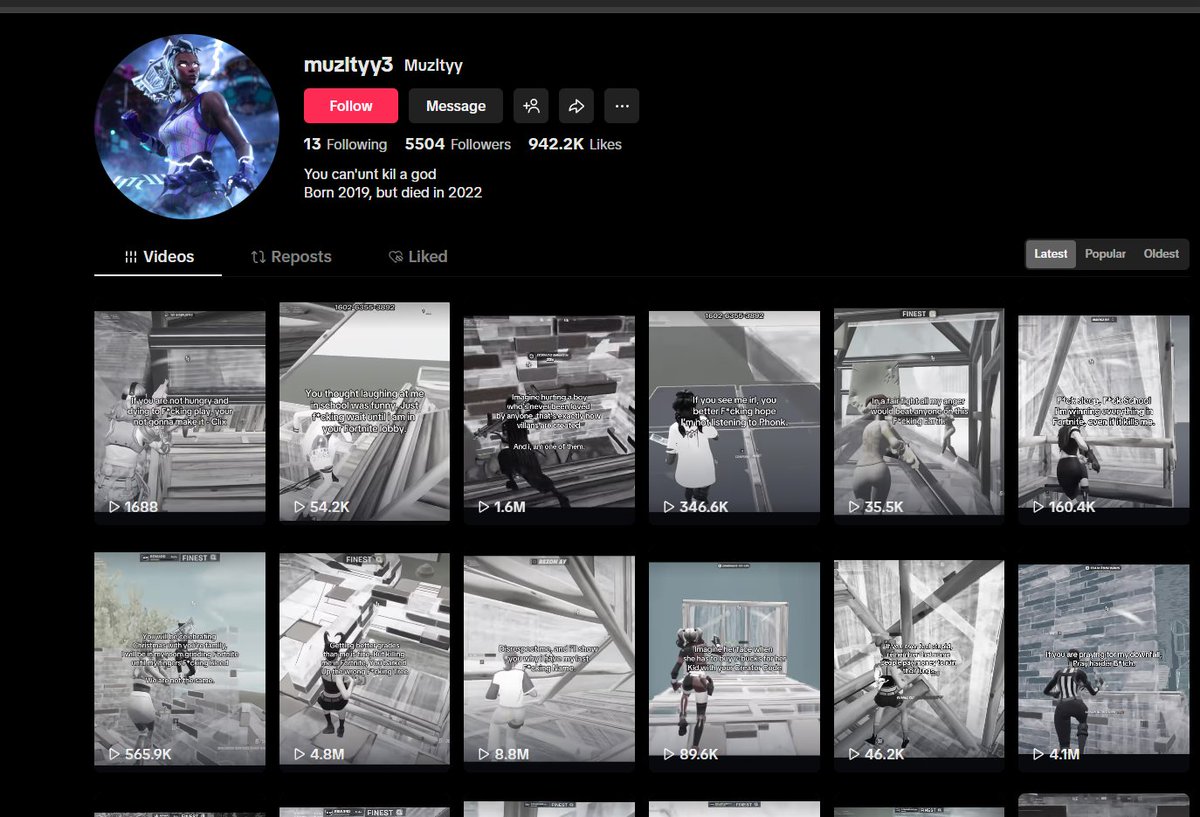Image resolution: width=1200 pixels, height=817 pixels.
Task: Click the muzltyy3 profile avatar
Action: pyautogui.click(x=187, y=125)
